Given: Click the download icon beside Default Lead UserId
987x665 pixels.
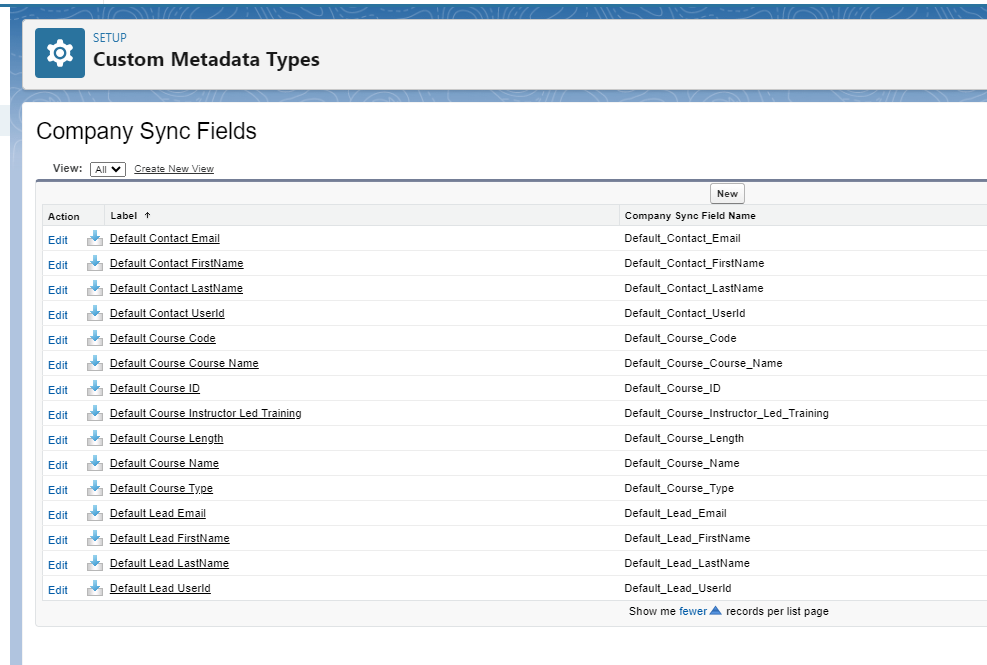Looking at the screenshot, I should pos(94,589).
